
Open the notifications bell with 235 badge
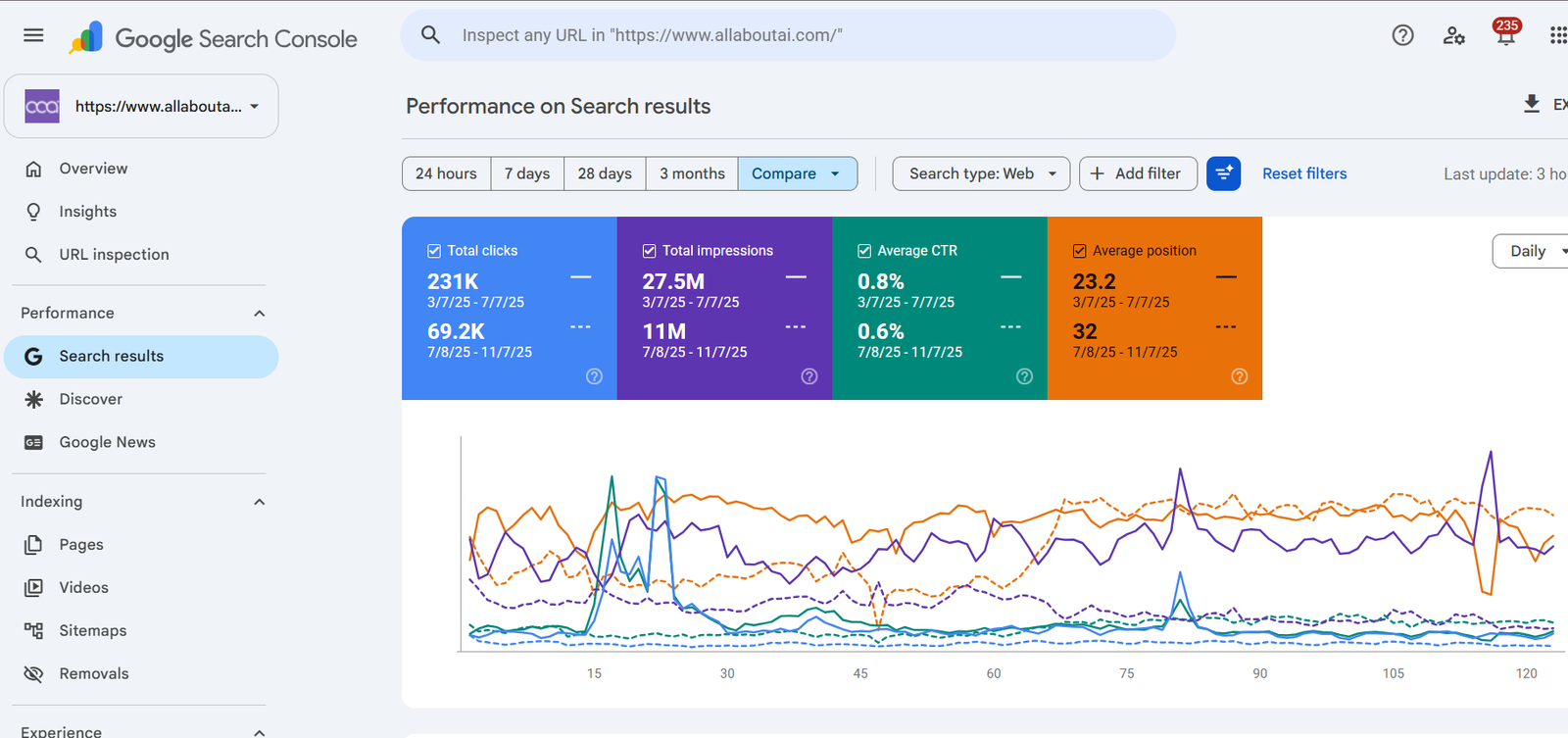click(x=1506, y=35)
